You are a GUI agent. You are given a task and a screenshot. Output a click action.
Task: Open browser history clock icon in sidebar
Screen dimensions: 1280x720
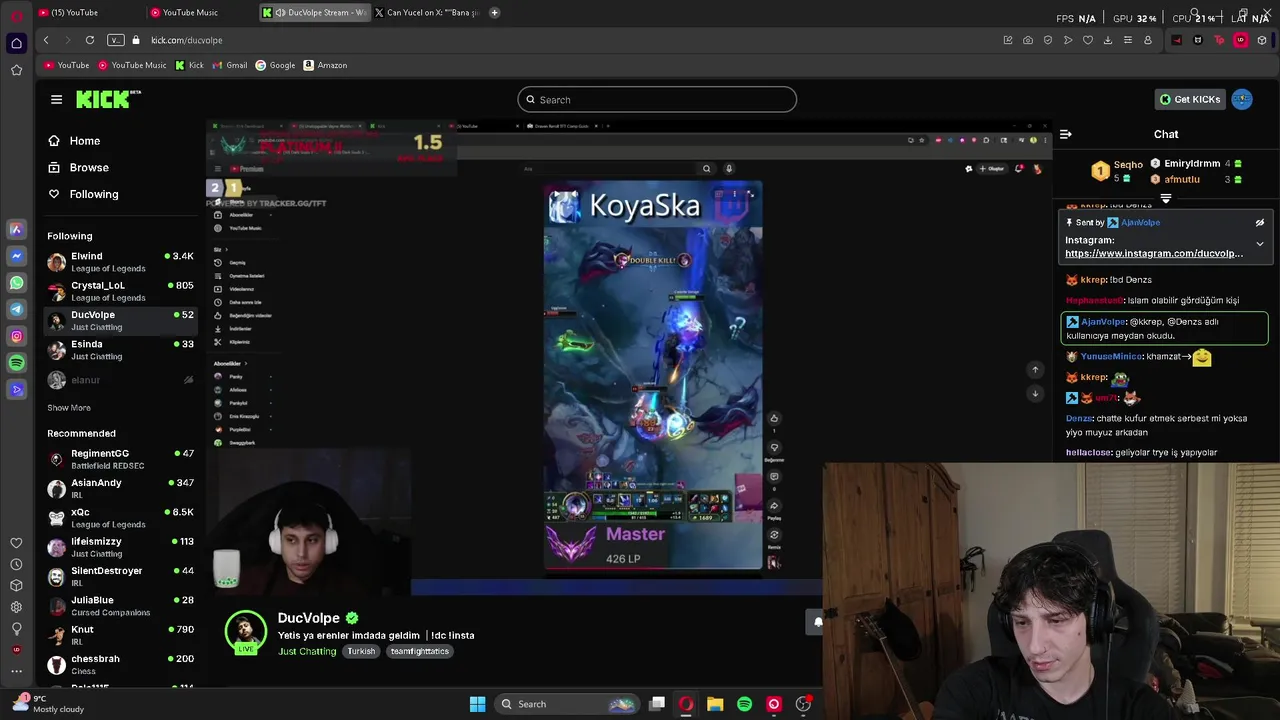pyautogui.click(x=16, y=564)
